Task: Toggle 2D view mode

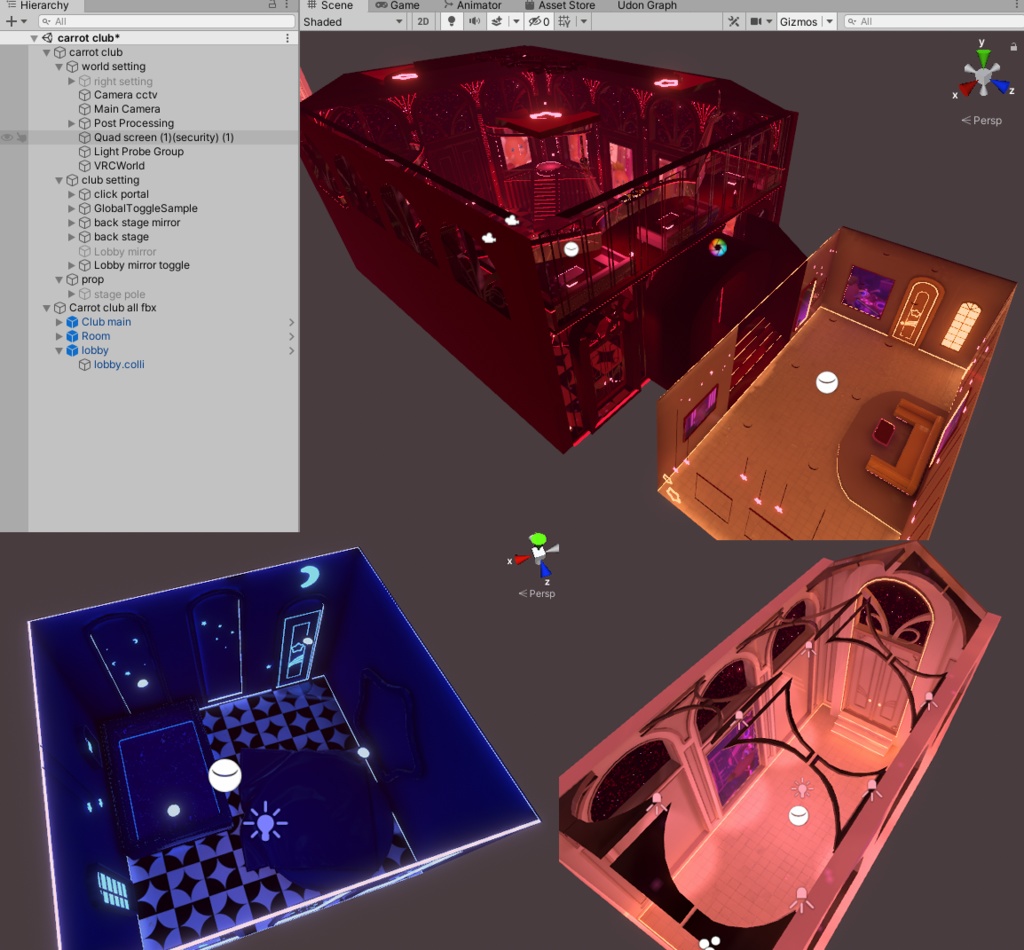Action: pyautogui.click(x=423, y=22)
